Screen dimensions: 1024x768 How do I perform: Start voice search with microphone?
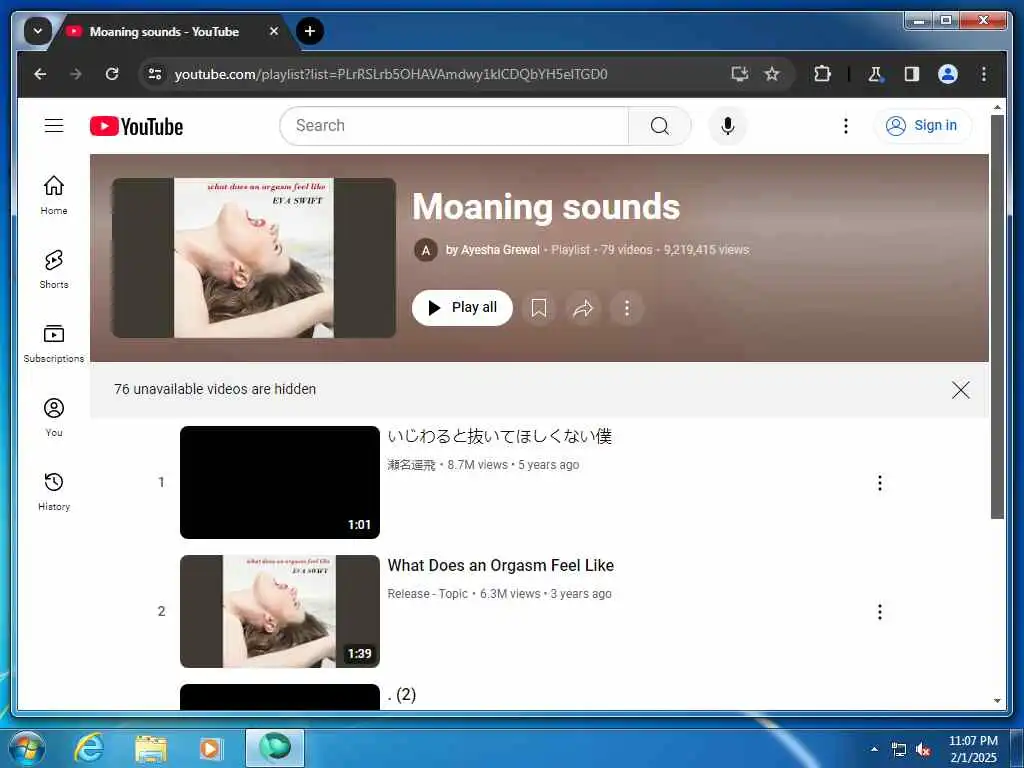[728, 125]
